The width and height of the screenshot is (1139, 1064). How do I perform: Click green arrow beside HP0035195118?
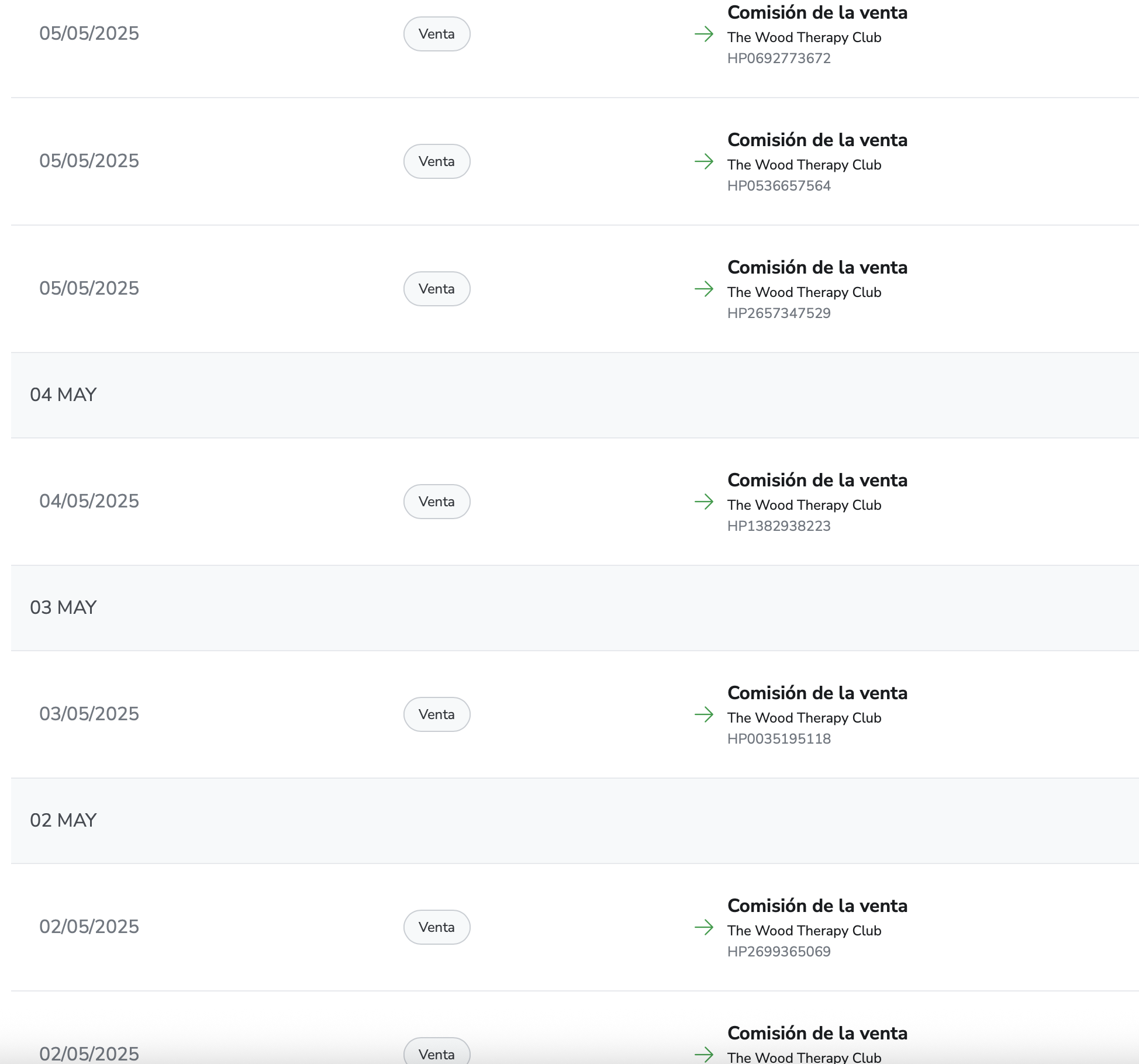coord(704,714)
